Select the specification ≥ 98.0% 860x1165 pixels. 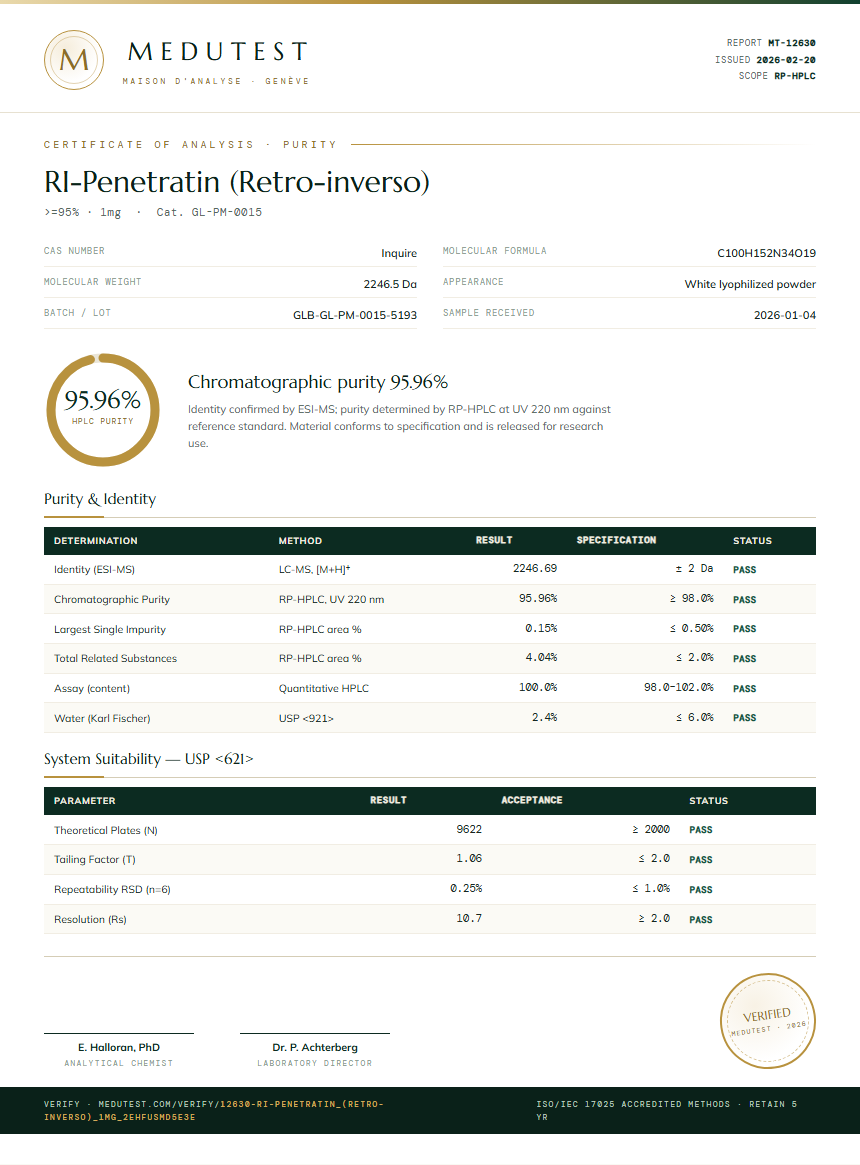tap(691, 598)
